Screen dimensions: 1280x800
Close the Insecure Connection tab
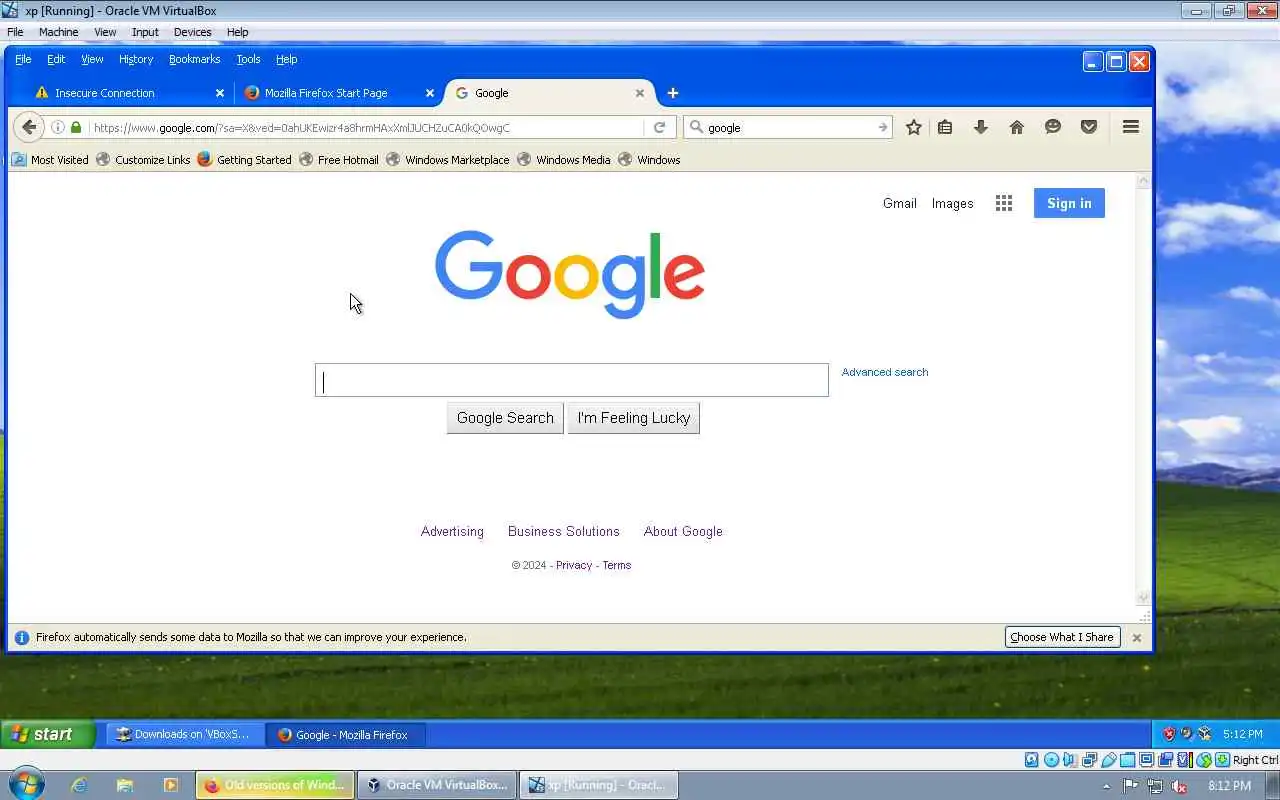220,93
